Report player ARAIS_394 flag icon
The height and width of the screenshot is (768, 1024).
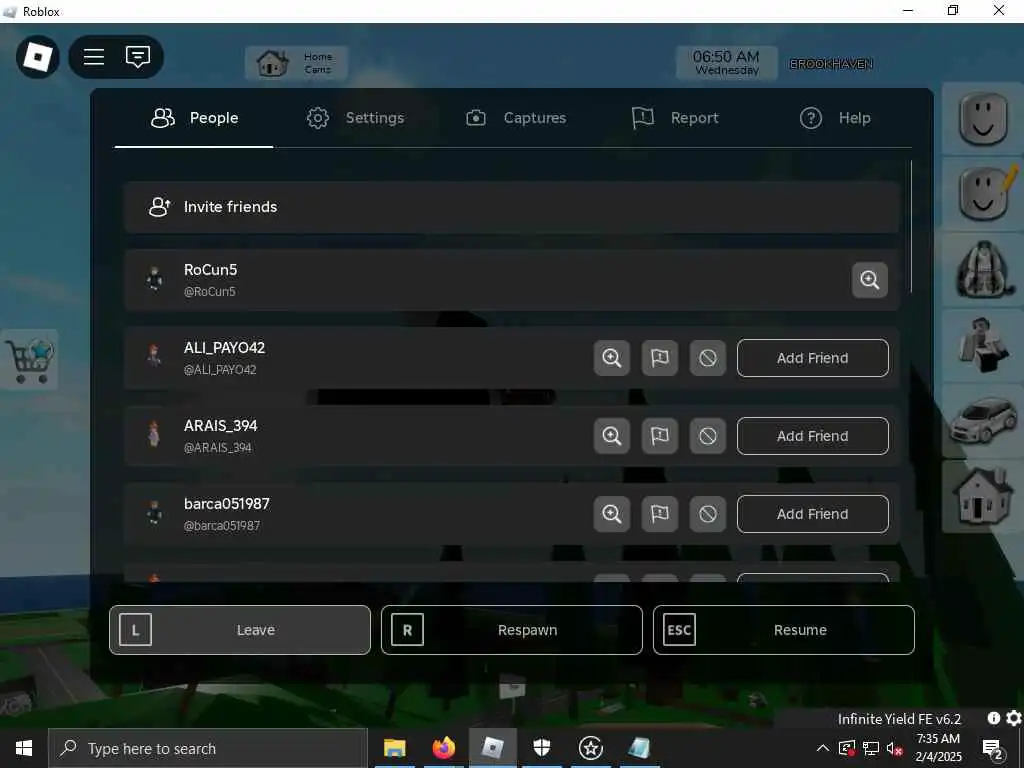660,436
